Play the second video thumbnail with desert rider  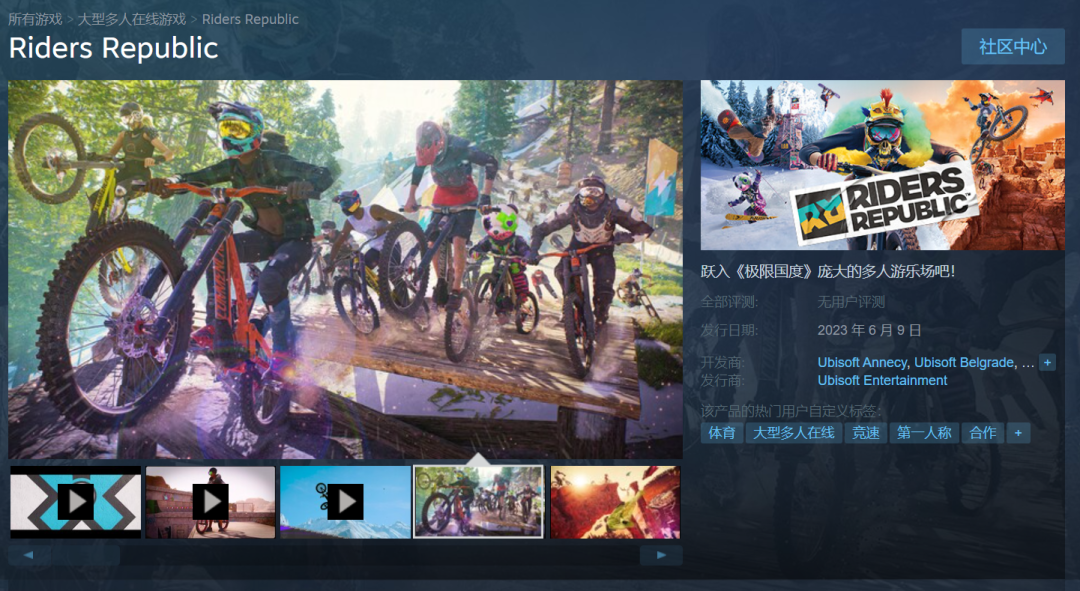tap(210, 502)
